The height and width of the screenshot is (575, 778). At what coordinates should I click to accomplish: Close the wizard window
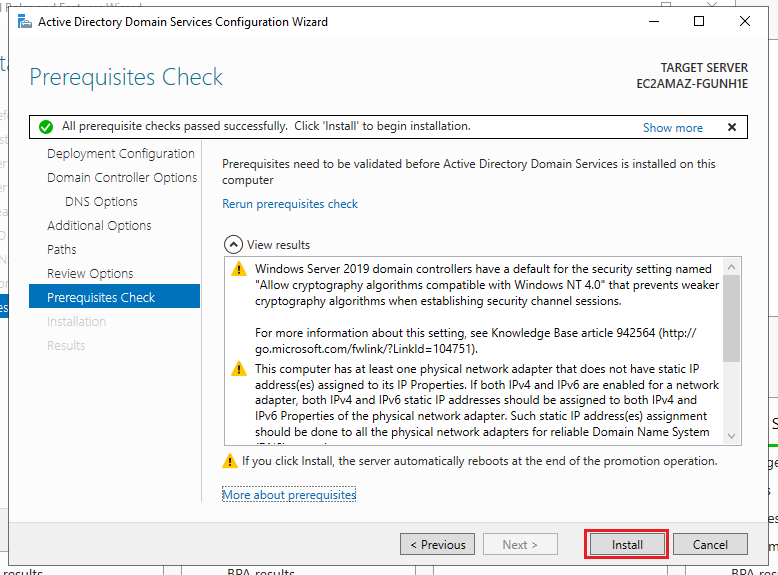pyautogui.click(x=744, y=21)
